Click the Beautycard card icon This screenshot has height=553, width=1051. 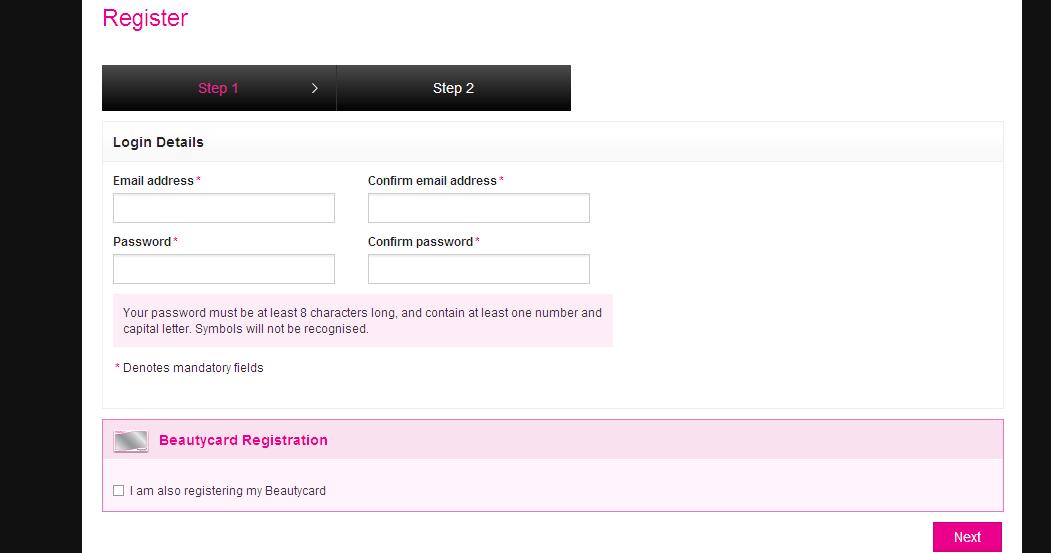click(x=131, y=441)
